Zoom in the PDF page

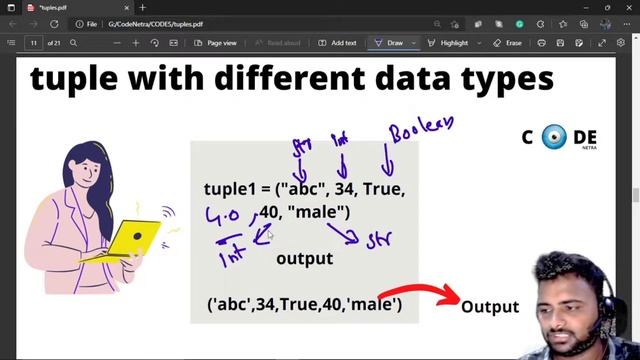coord(136,43)
